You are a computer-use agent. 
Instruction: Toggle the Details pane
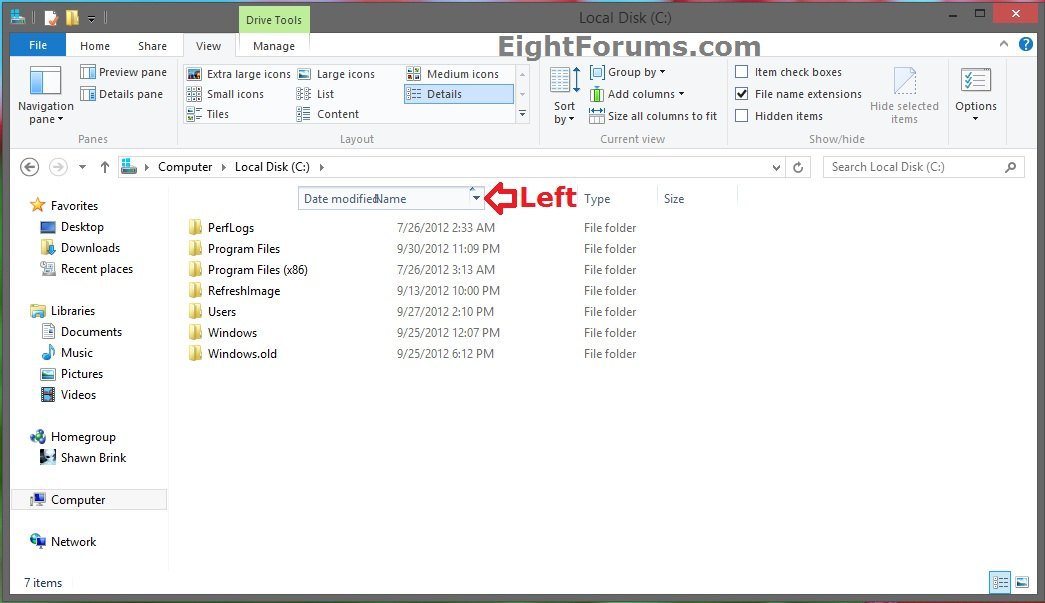(x=121, y=94)
